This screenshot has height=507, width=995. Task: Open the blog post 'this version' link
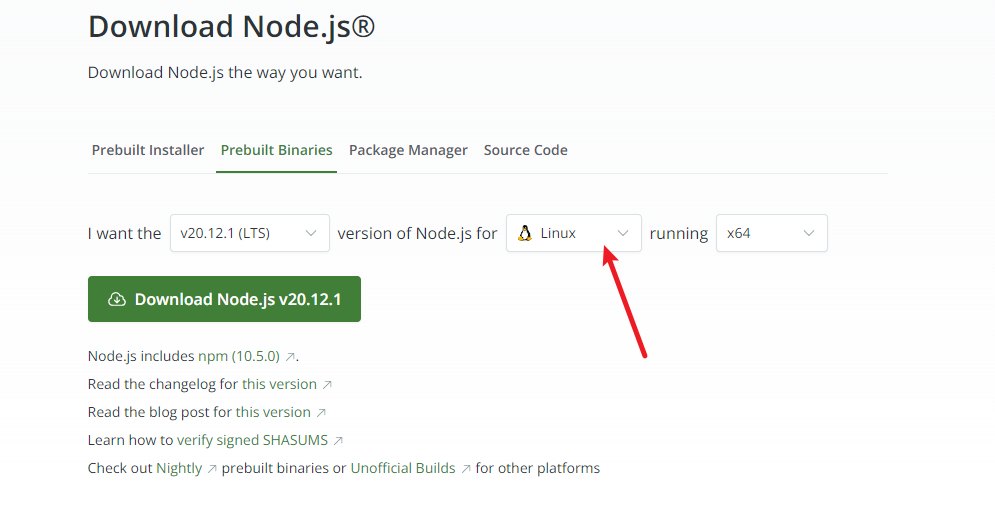pos(273,412)
